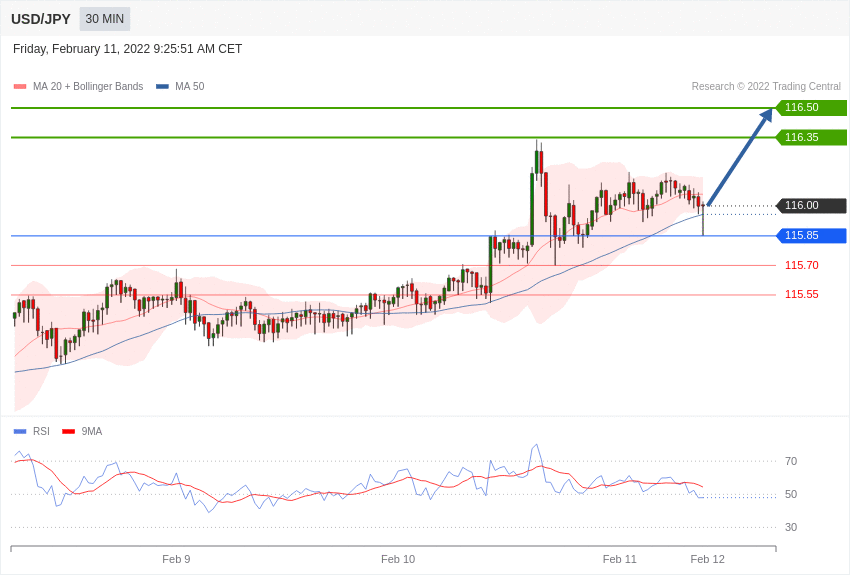Click the 9MA legend label
The height and width of the screenshot is (576, 850).
pos(92,431)
